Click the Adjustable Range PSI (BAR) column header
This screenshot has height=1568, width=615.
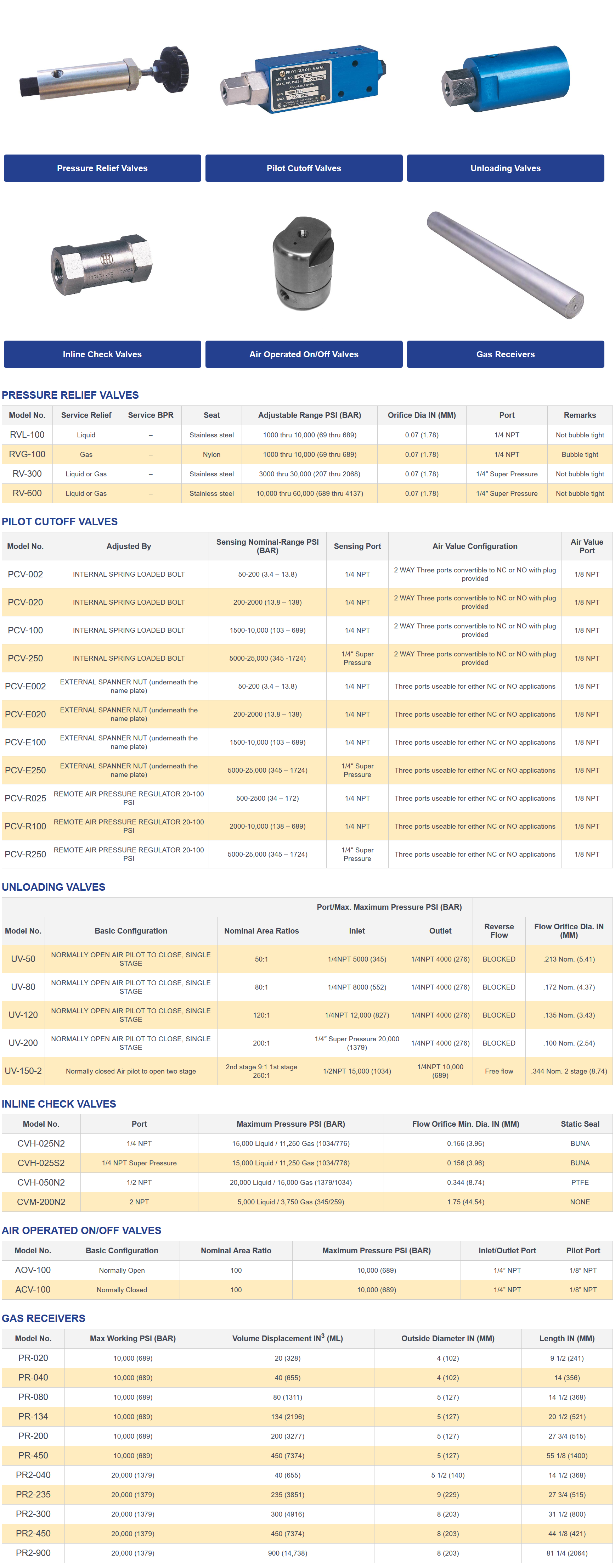click(309, 415)
